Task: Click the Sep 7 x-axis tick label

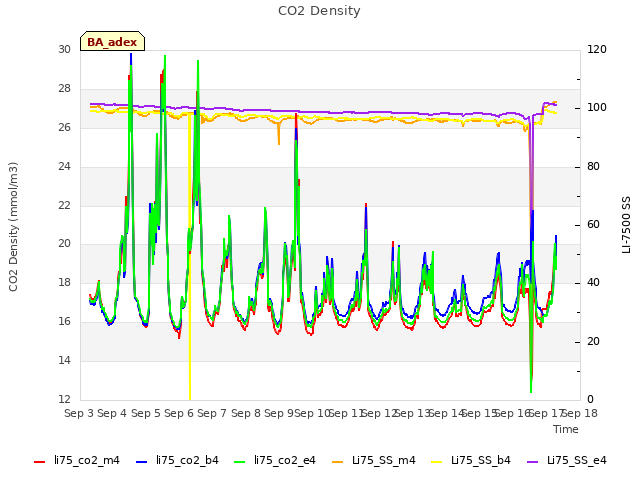Action: pos(212,413)
